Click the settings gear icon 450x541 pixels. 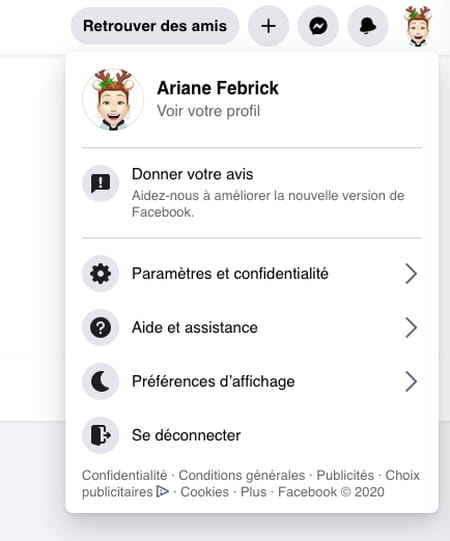(x=100, y=274)
